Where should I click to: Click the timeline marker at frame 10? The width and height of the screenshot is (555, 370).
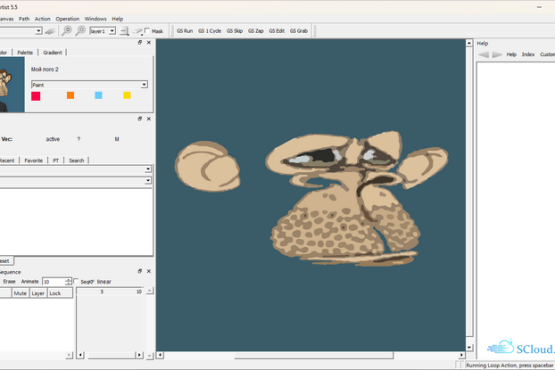139,292
